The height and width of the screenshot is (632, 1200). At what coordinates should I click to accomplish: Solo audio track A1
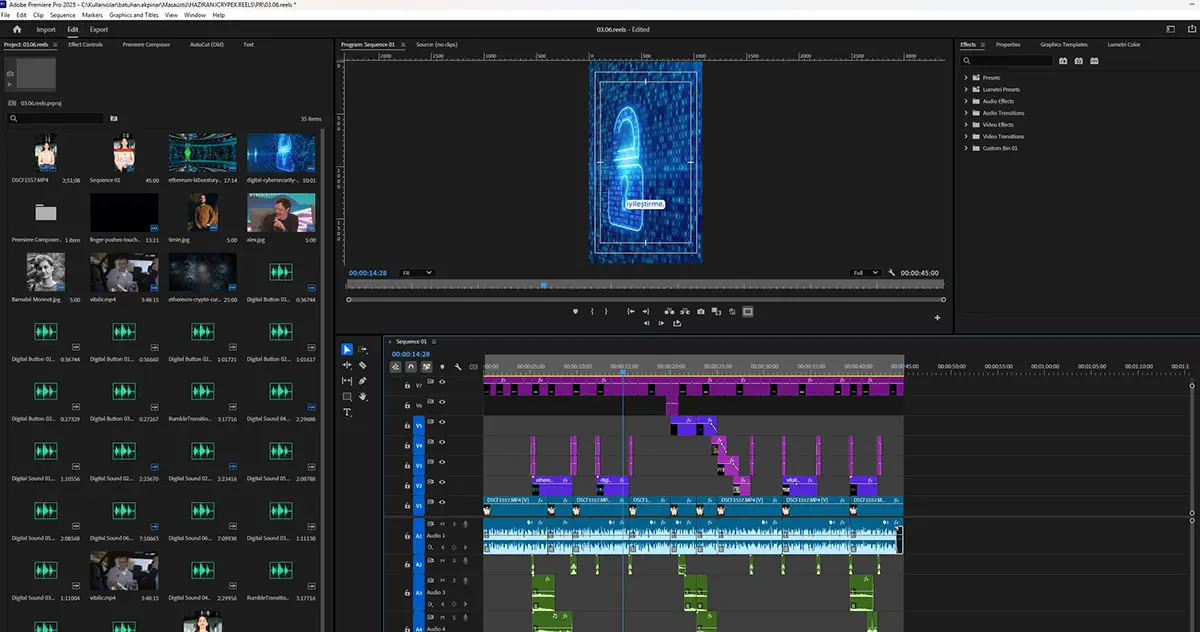coord(453,523)
